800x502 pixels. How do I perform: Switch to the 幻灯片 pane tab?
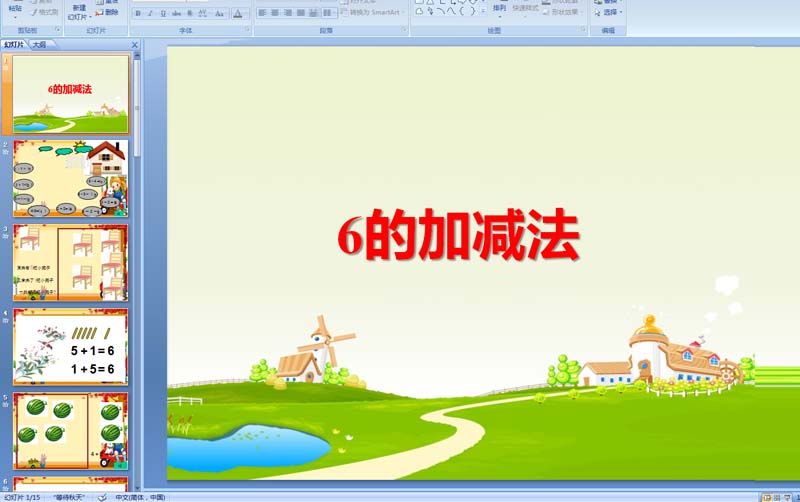pos(14,44)
